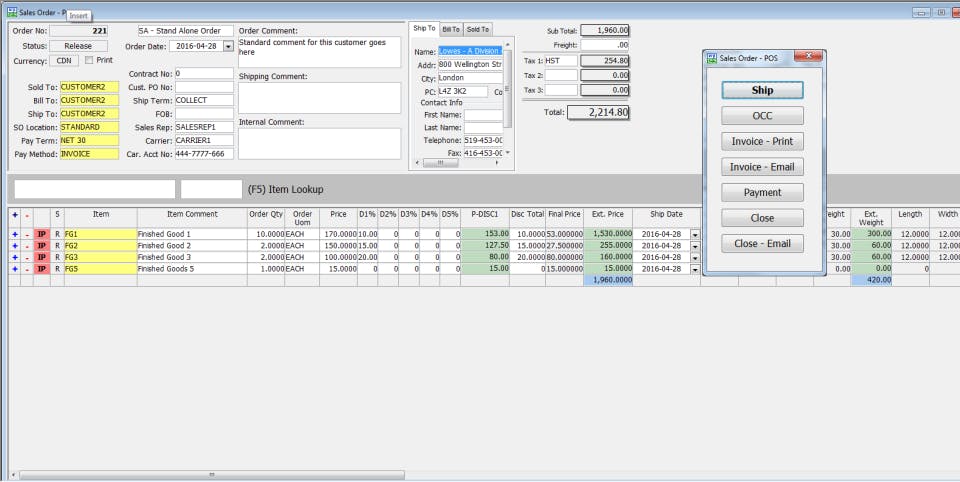Click the Ext. Price column header

(608, 217)
